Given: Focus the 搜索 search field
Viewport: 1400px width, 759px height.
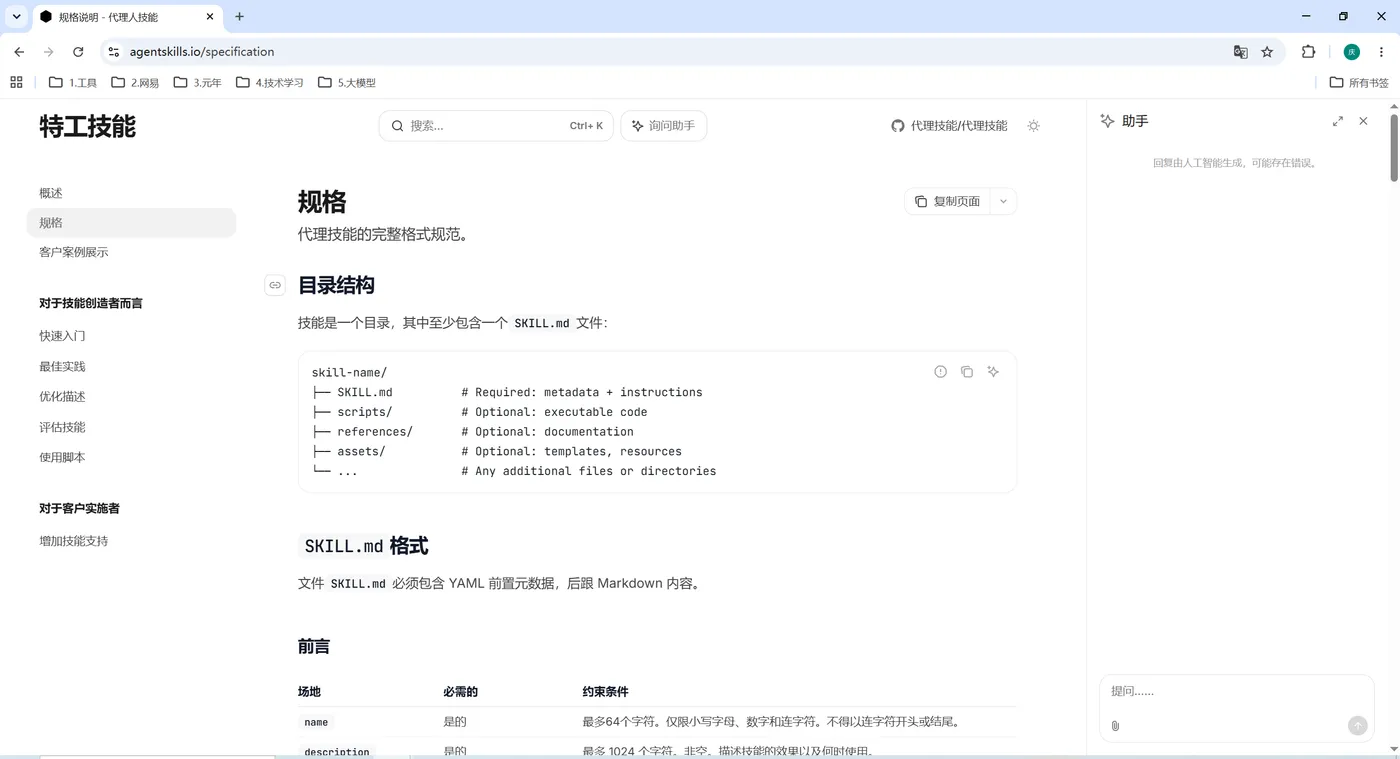Looking at the screenshot, I should click(x=496, y=126).
